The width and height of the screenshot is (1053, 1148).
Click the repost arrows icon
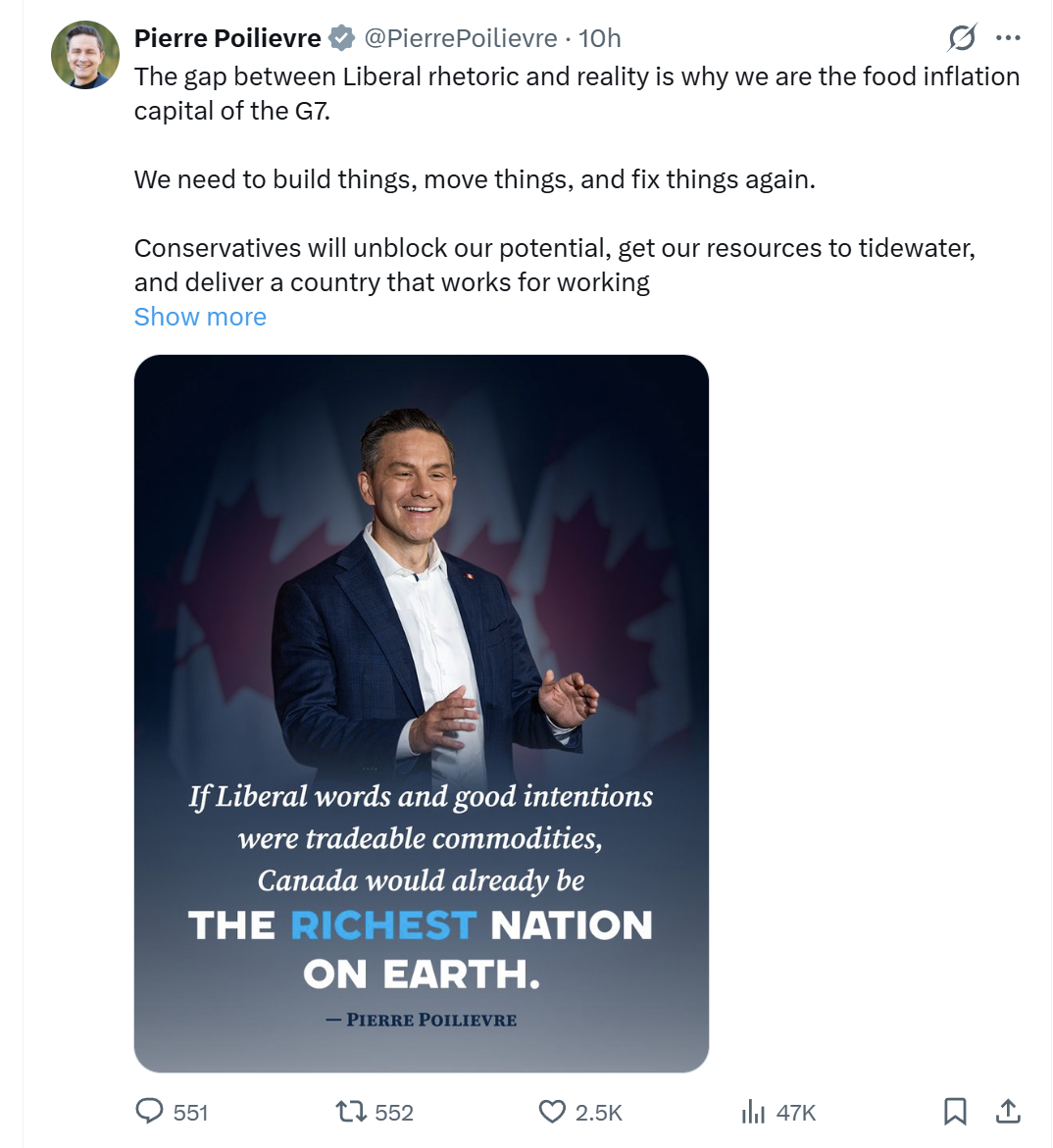350,1111
